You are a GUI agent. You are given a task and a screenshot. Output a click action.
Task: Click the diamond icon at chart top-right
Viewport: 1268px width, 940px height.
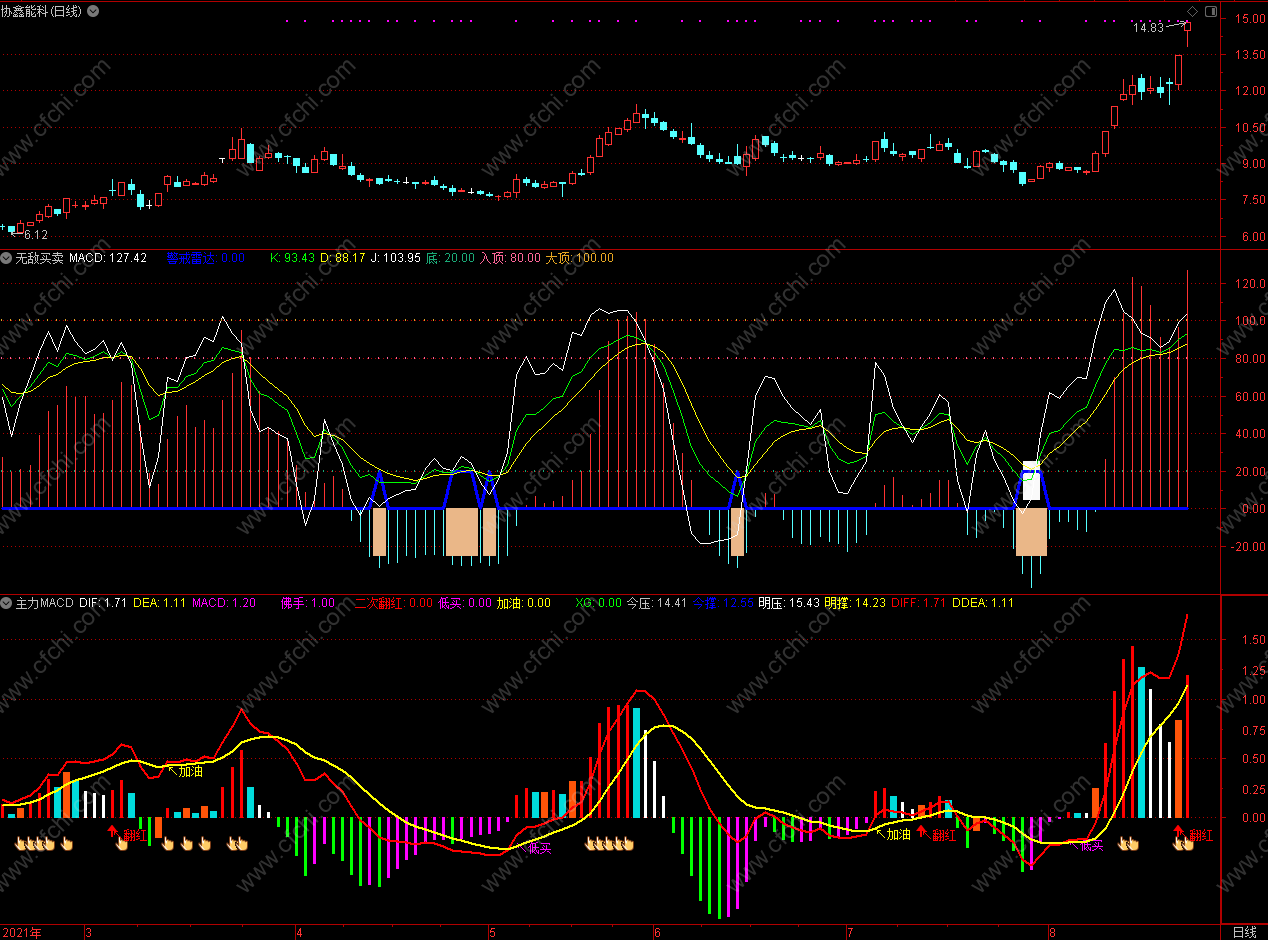[1191, 11]
